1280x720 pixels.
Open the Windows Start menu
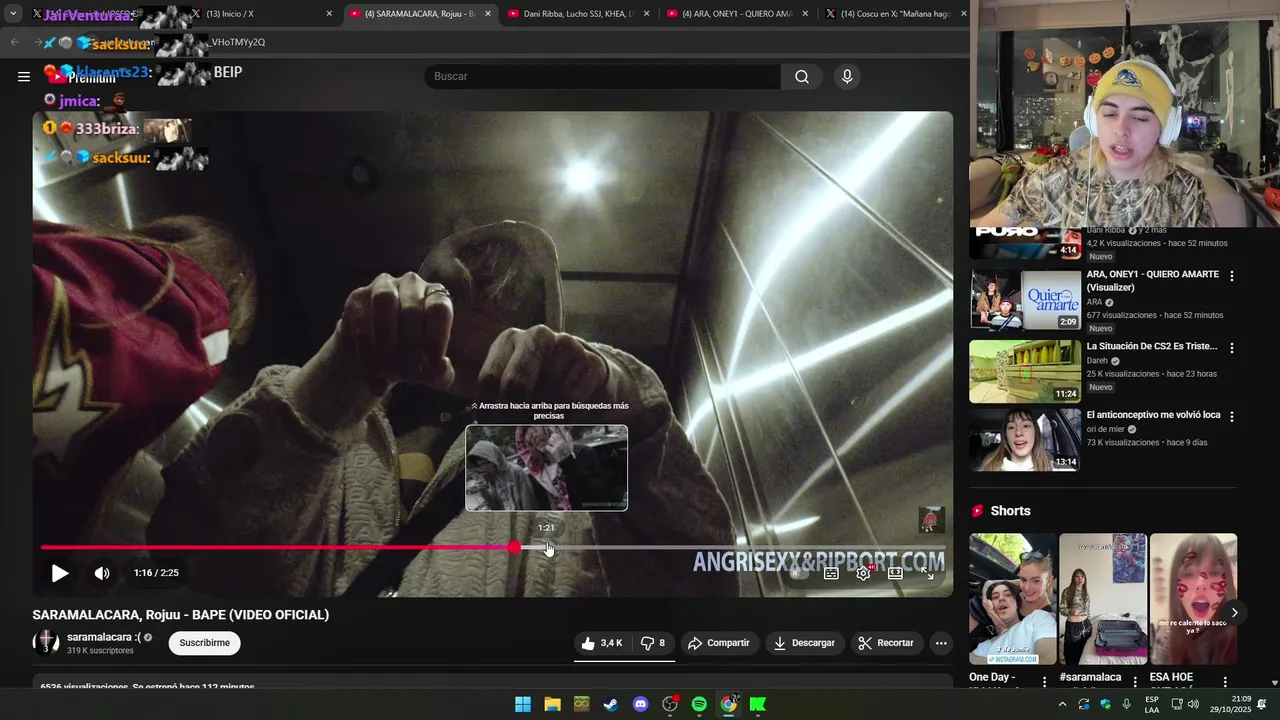pos(523,704)
